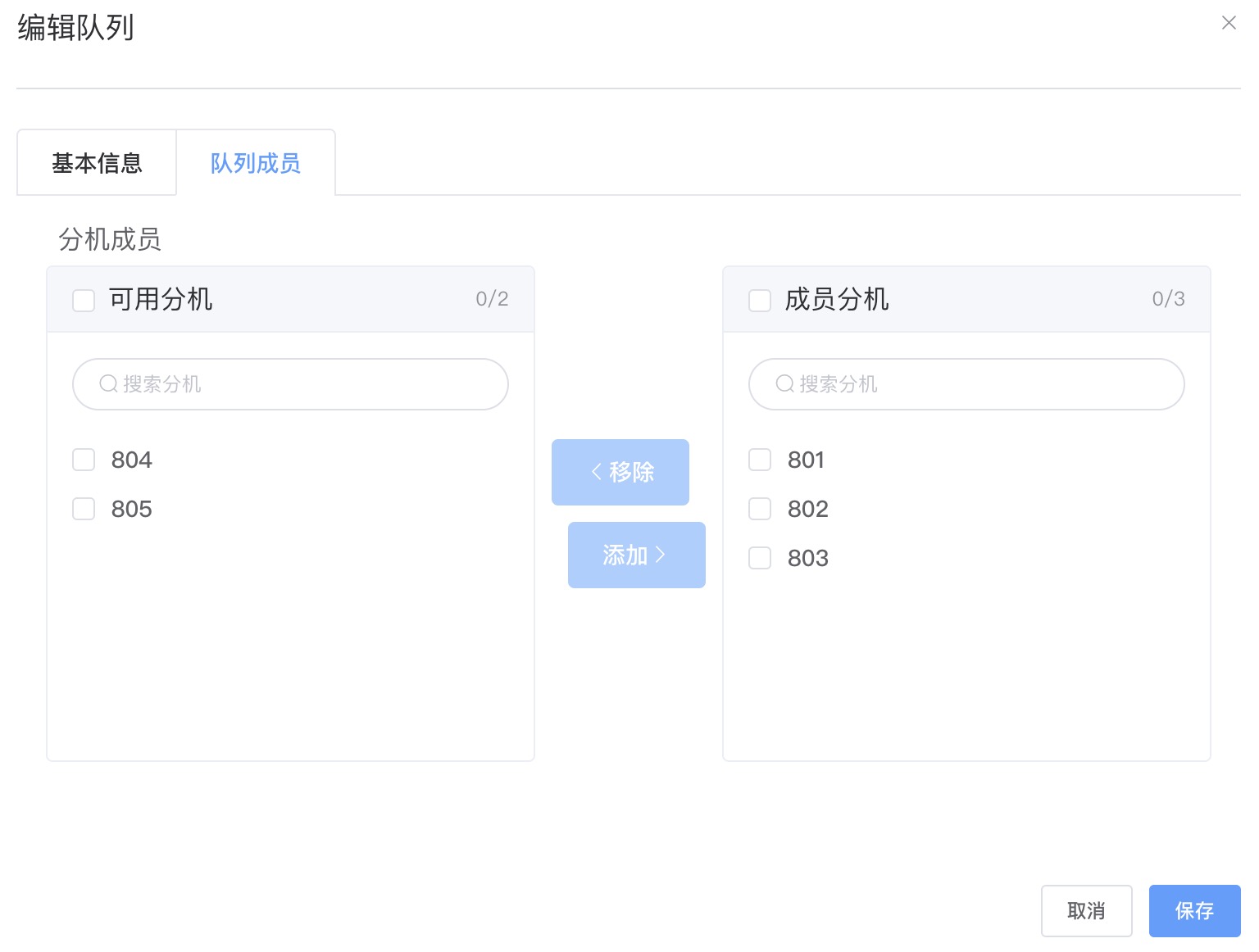Check the checkbox for extension 802
The width and height of the screenshot is (1259, 952).
click(x=759, y=509)
